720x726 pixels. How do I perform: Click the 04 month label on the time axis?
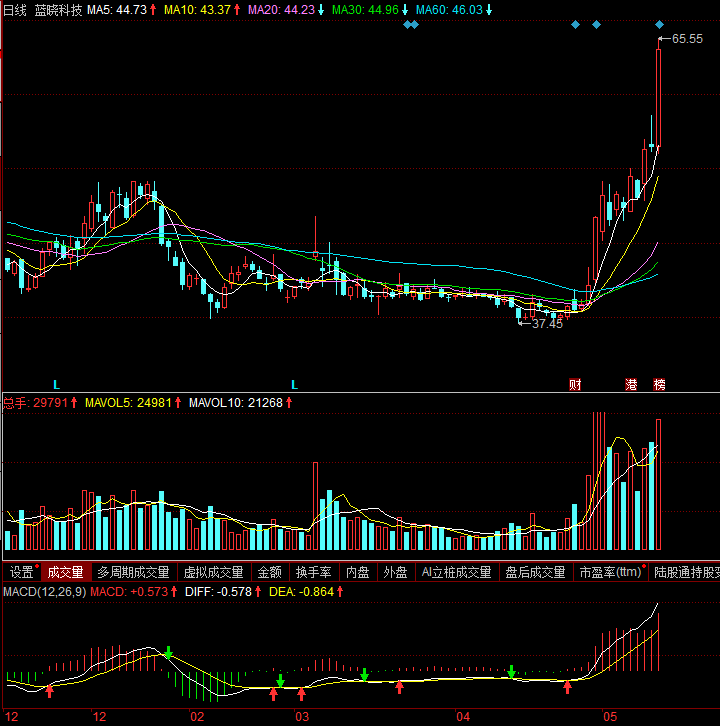[463, 717]
